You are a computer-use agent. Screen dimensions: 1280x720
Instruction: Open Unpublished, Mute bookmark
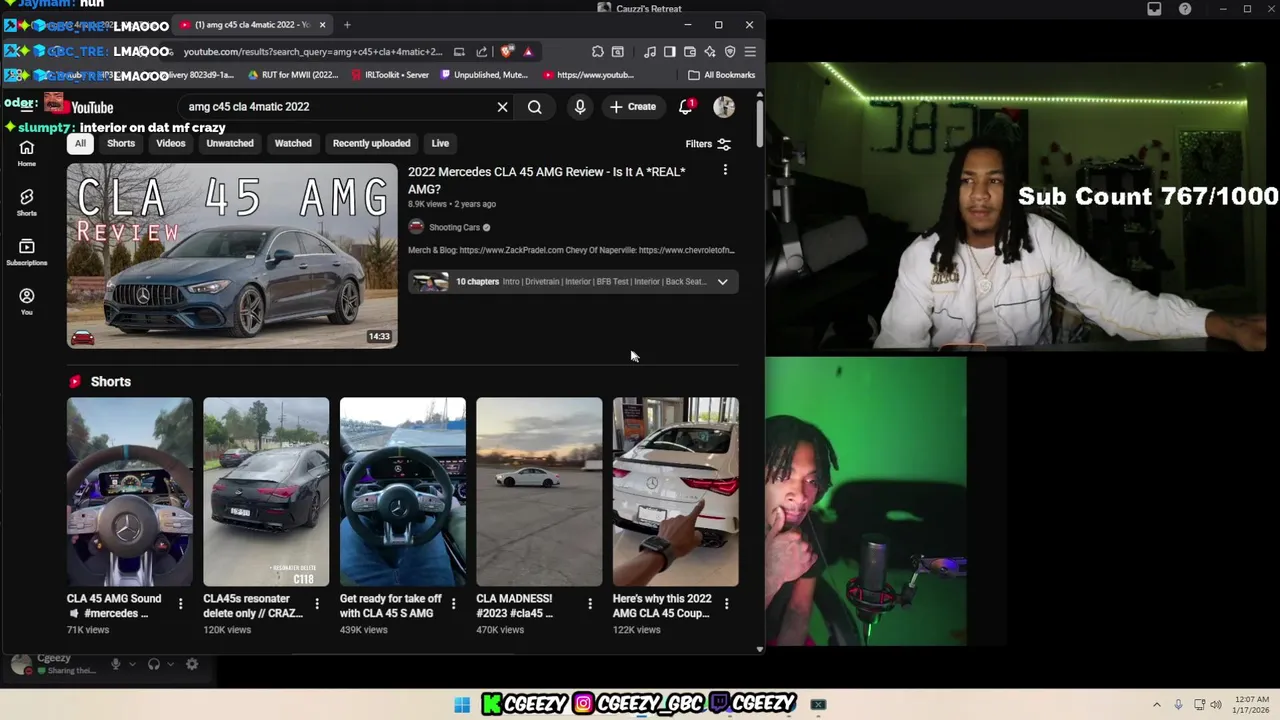[484, 75]
